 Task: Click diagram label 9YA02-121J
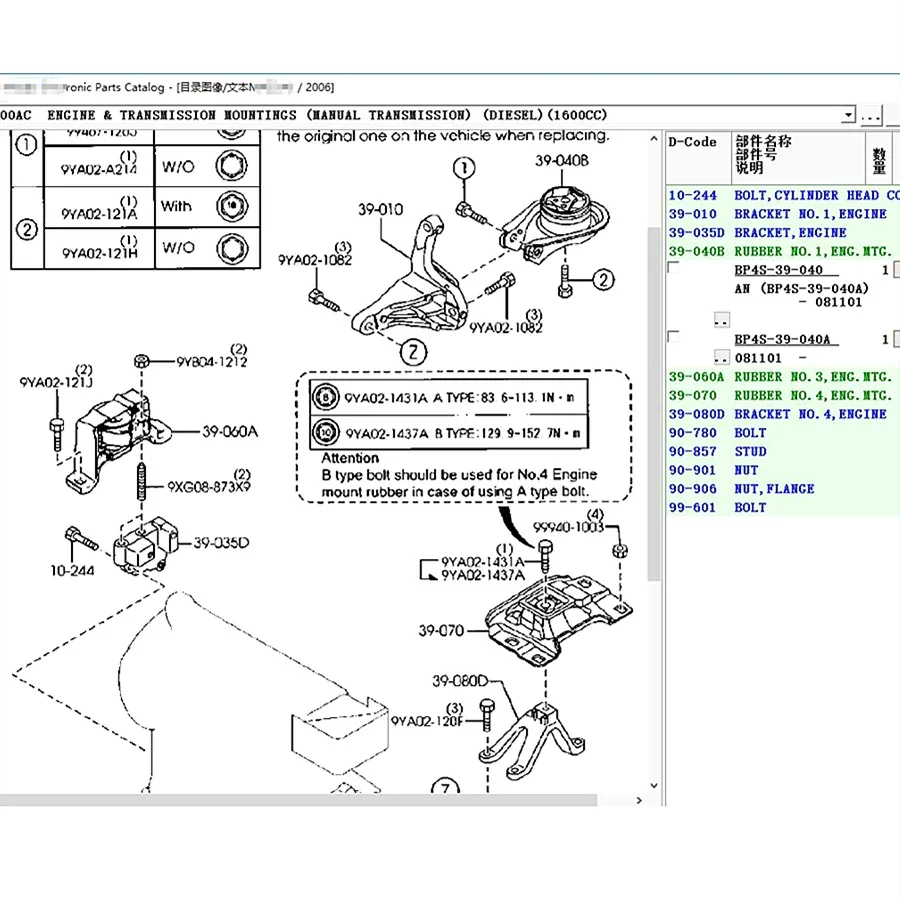click(x=56, y=382)
